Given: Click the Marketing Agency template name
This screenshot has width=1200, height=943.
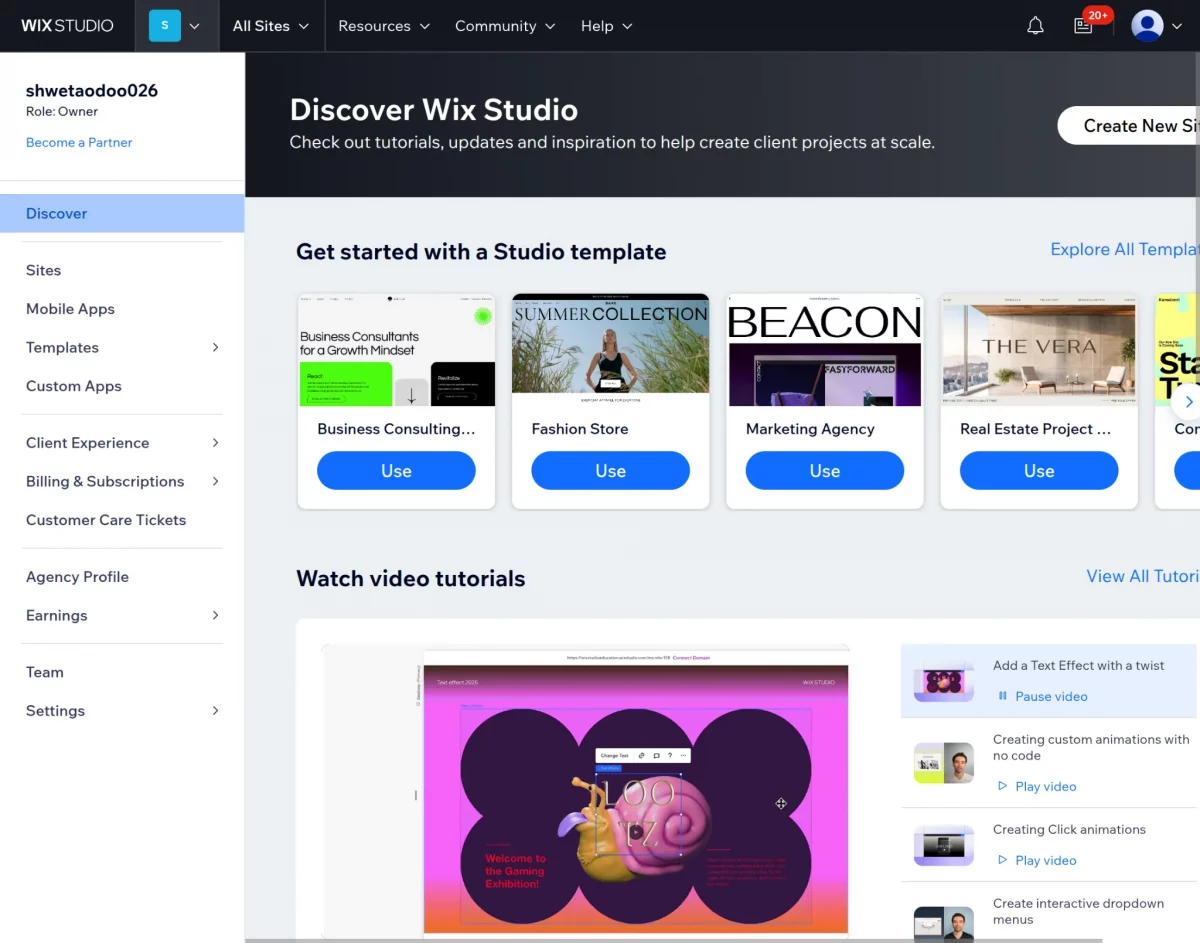Looking at the screenshot, I should pos(810,429).
